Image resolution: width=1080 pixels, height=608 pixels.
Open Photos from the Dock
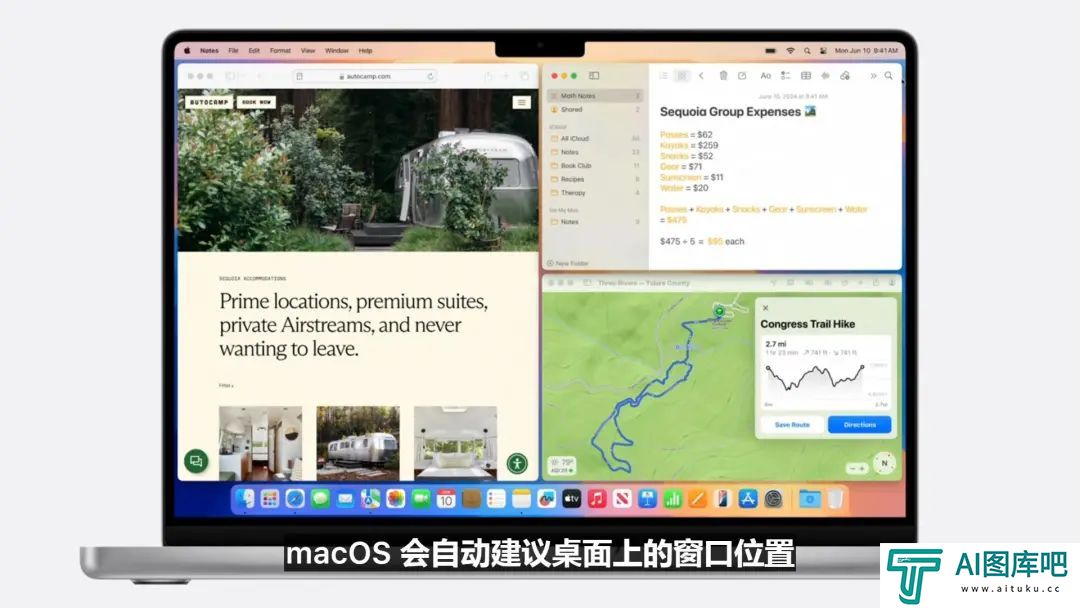[395, 499]
